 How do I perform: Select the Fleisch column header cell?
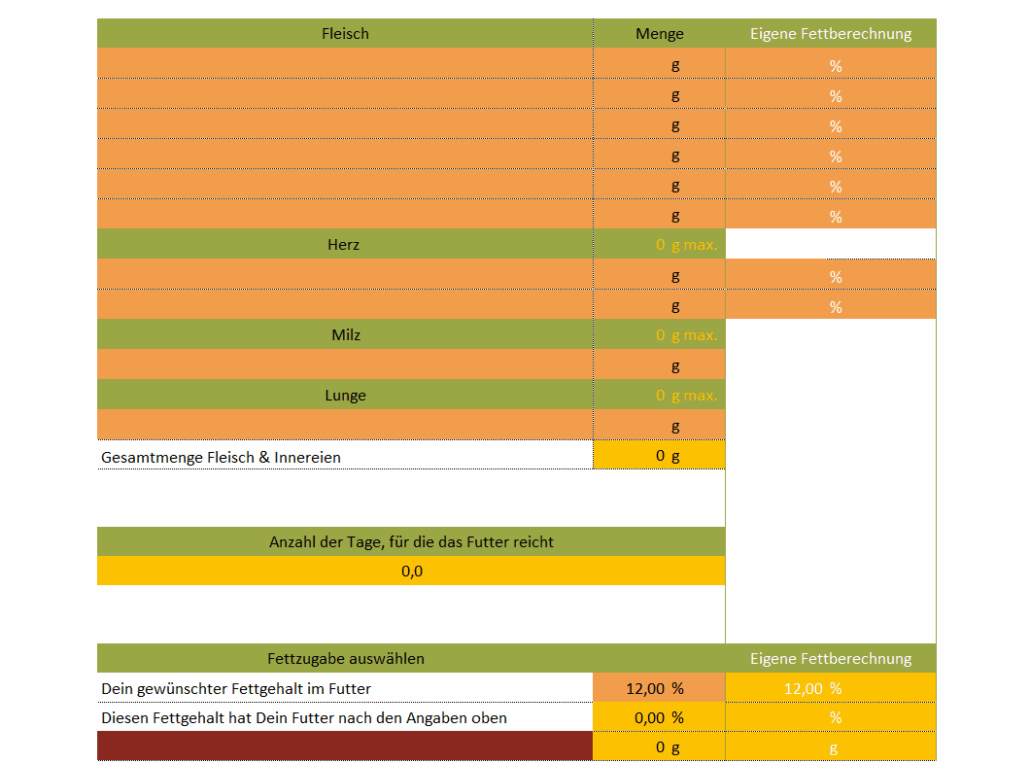[x=345, y=33]
